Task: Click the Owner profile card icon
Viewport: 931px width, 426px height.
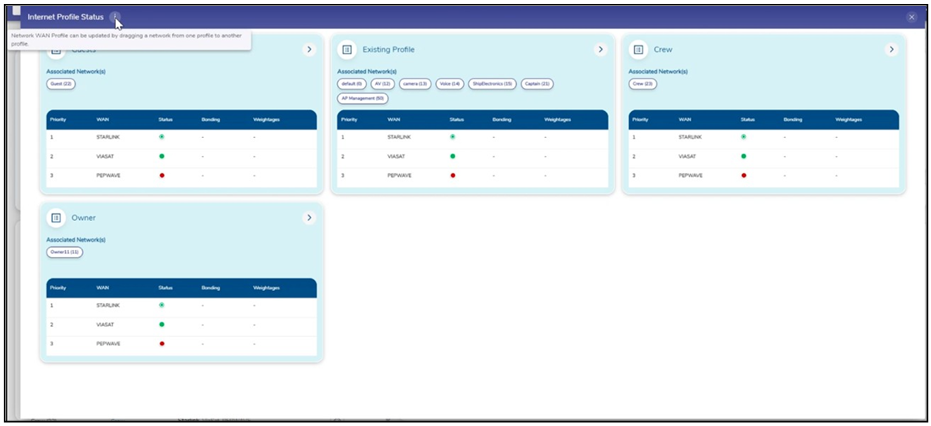Action: click(56, 217)
